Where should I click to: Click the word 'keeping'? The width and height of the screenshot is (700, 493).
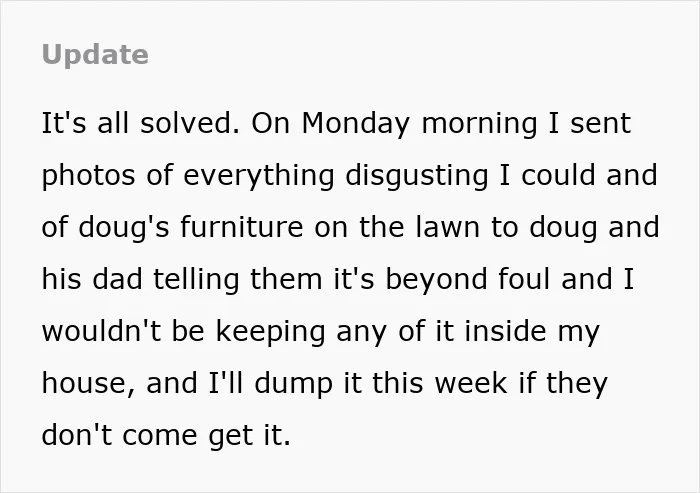coord(271,333)
